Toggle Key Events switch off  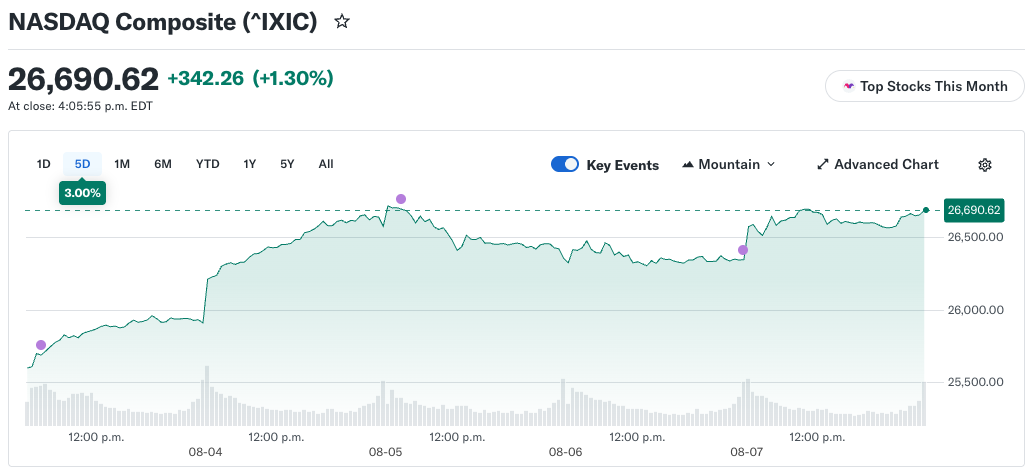[x=565, y=164]
